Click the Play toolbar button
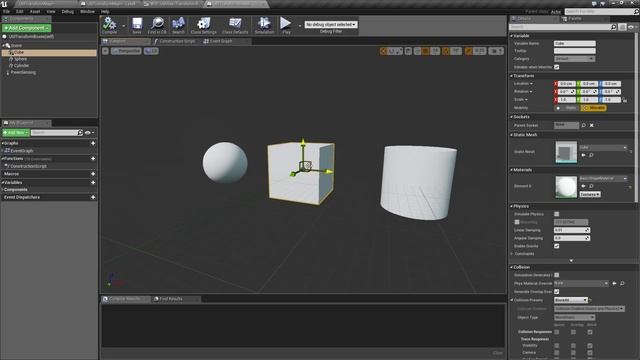This screenshot has height=360, width=640. 286,25
